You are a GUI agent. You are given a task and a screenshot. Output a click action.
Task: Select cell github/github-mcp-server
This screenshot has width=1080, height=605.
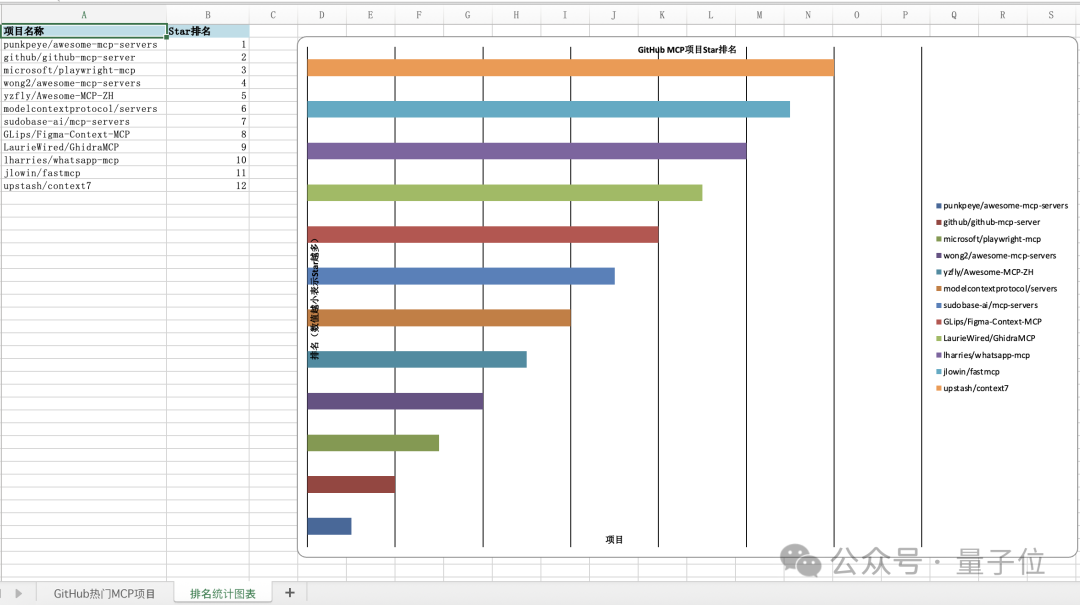tap(83, 57)
